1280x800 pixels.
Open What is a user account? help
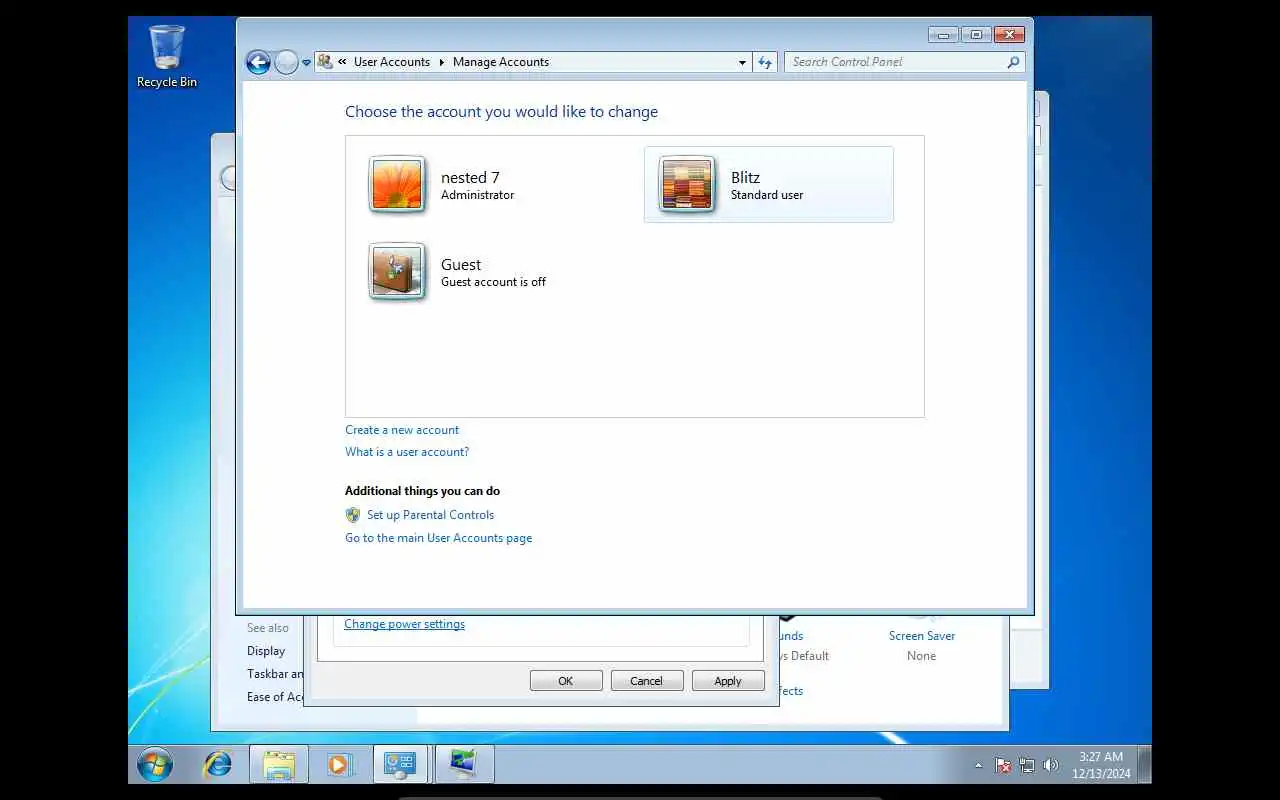coord(407,452)
